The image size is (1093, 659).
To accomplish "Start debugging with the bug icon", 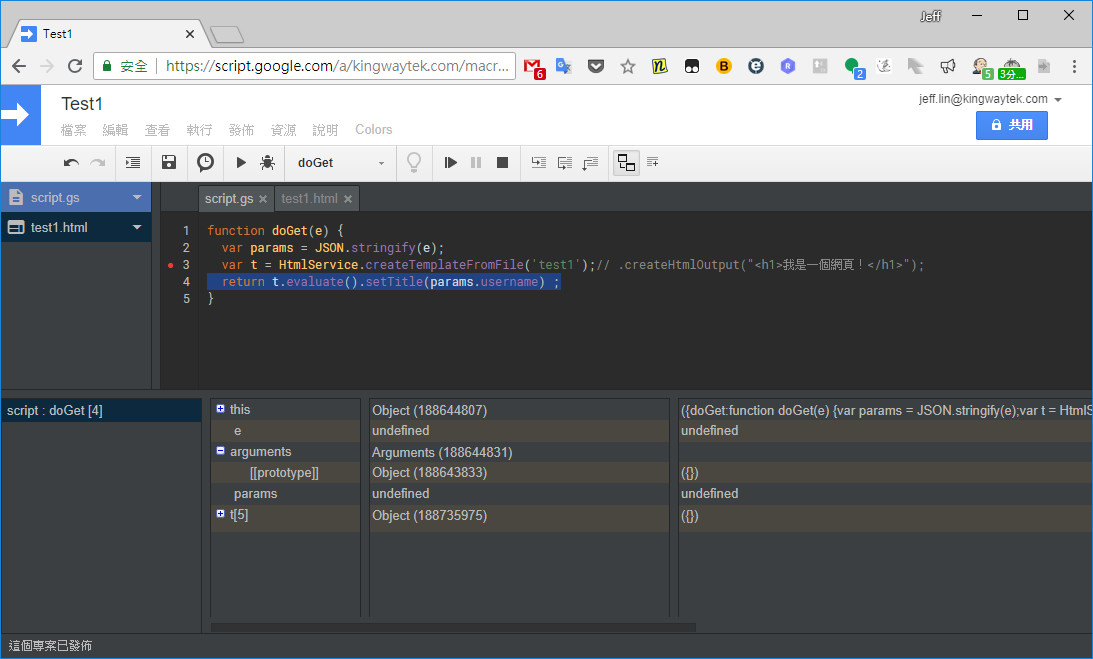I will (267, 162).
